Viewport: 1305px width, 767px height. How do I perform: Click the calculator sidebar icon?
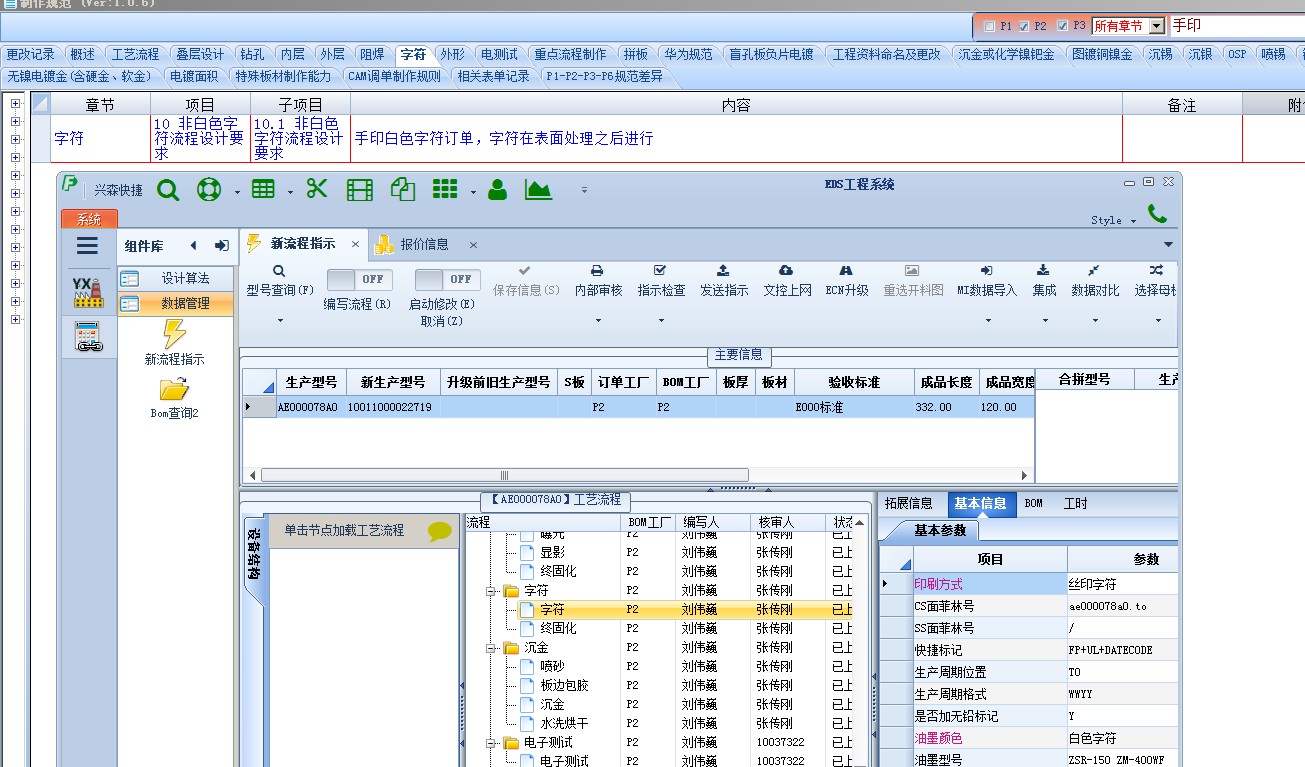click(88, 338)
